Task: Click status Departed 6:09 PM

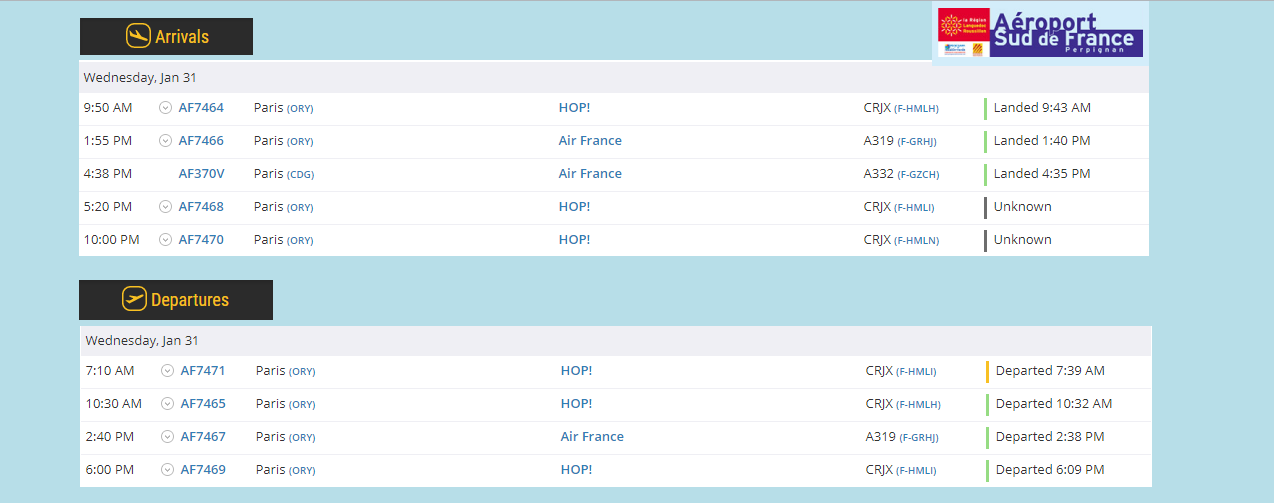Action: [1050, 470]
